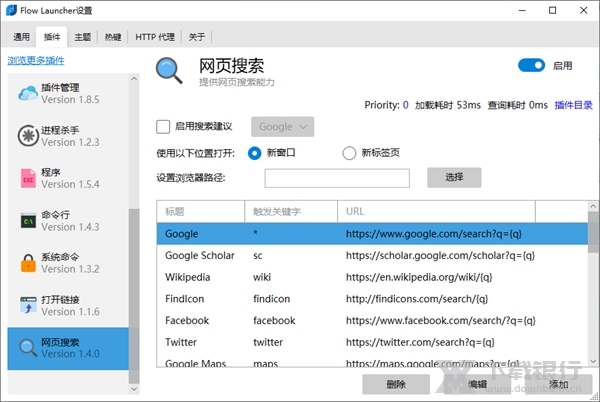
Task: Click plugin list scrollbar down arrow
Action: pyautogui.click(x=134, y=389)
